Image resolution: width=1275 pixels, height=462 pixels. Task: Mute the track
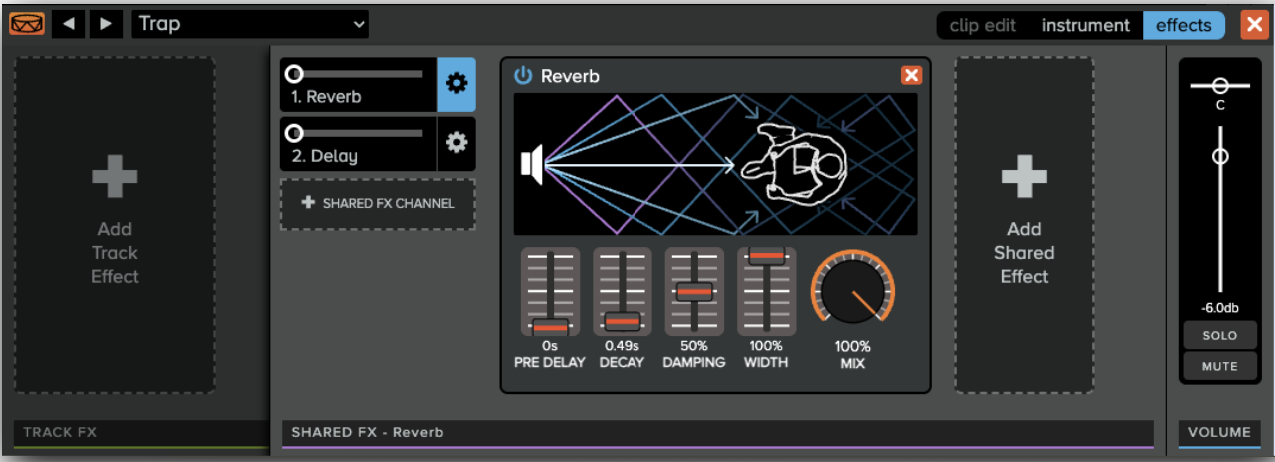pyautogui.click(x=1219, y=366)
